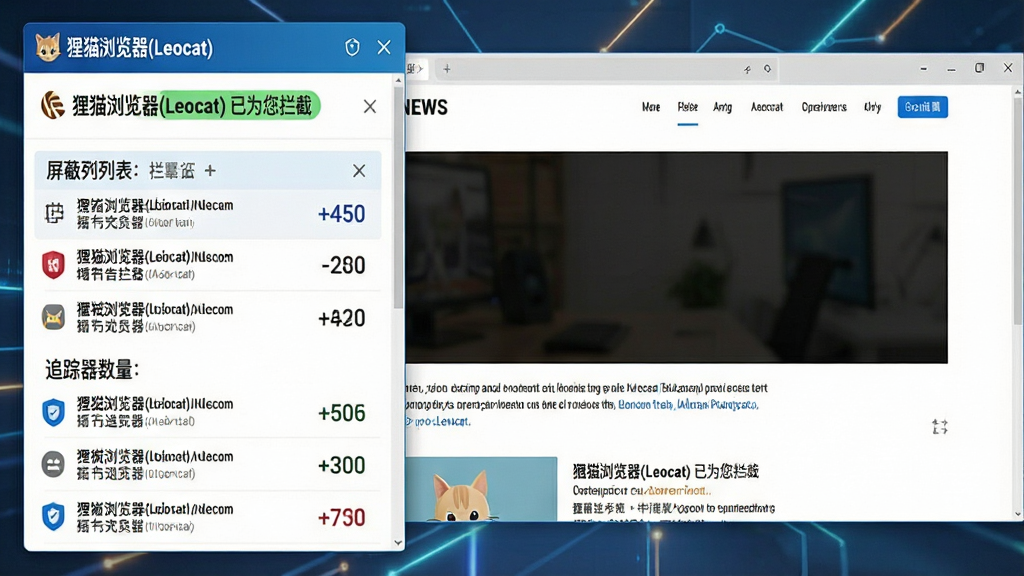Click the scrollbar thumb in the Leocat popup
This screenshot has height=576, width=1024.
[398, 197]
